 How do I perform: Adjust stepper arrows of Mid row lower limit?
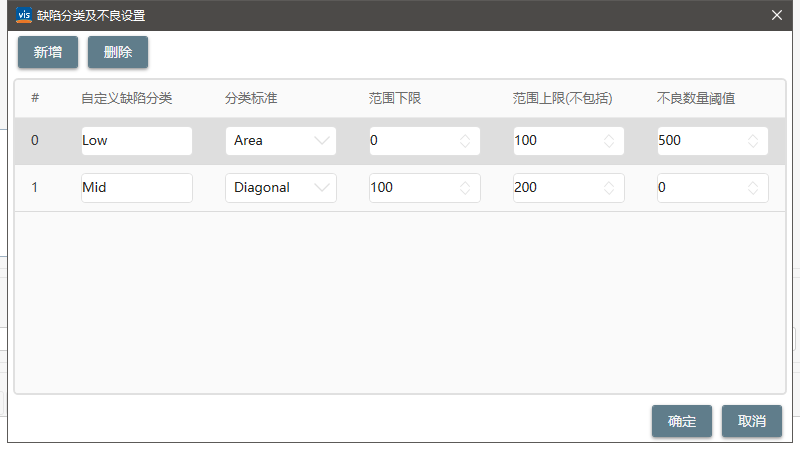click(465, 188)
